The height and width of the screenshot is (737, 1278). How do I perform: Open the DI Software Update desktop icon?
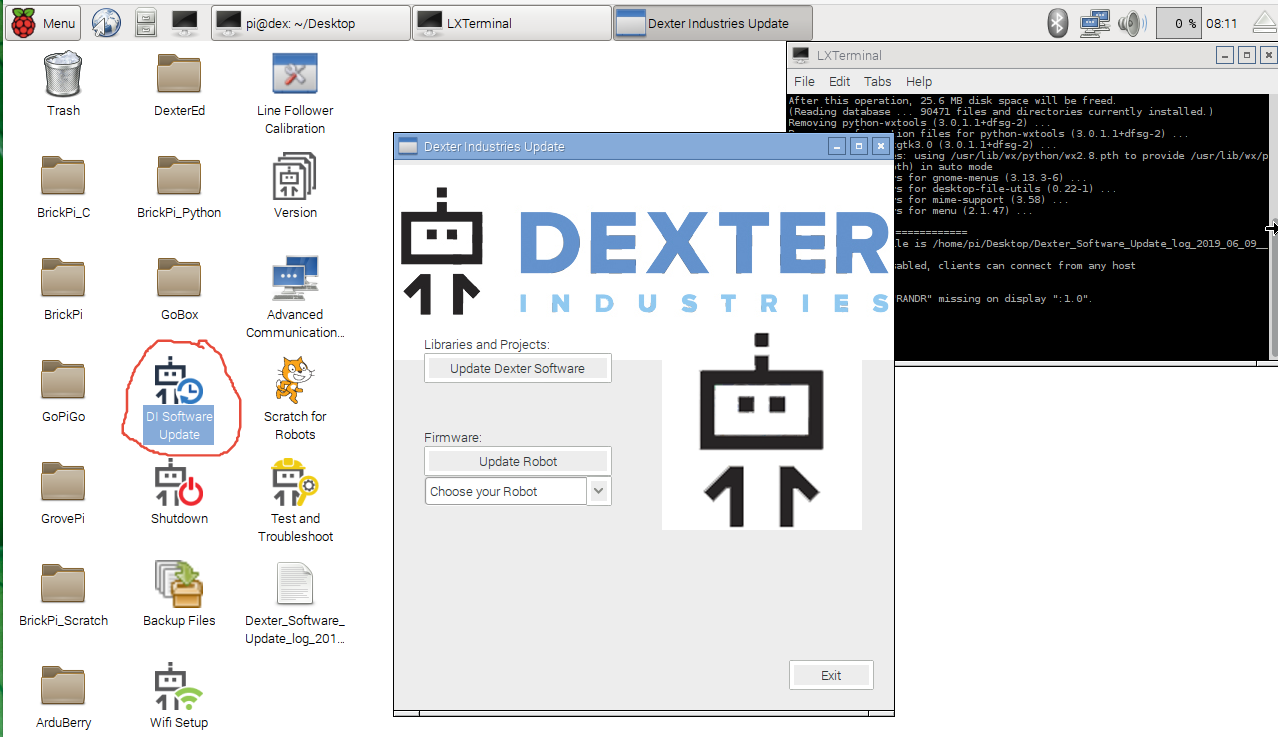tap(179, 384)
